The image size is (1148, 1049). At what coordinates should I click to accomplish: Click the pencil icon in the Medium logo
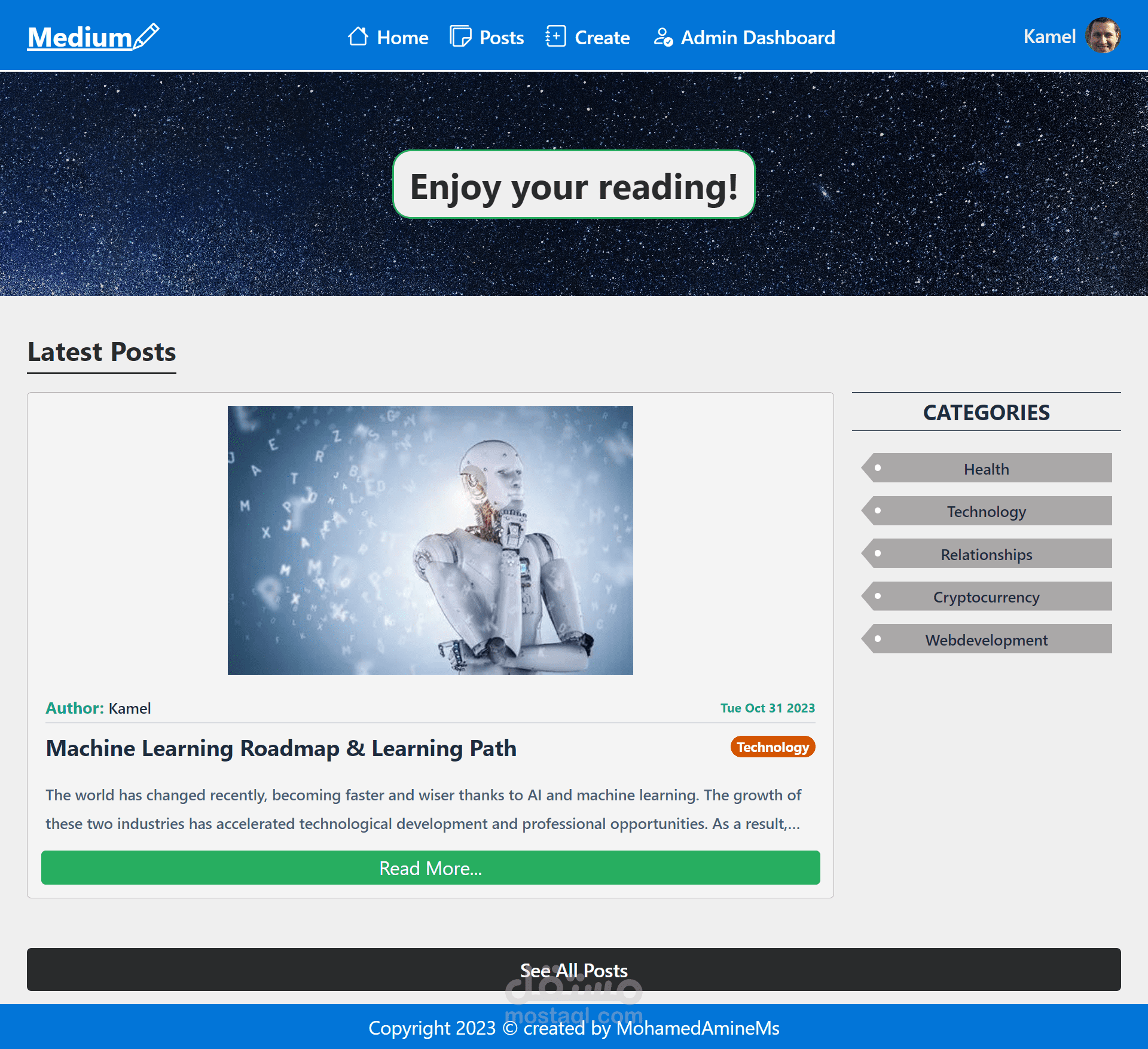click(146, 36)
